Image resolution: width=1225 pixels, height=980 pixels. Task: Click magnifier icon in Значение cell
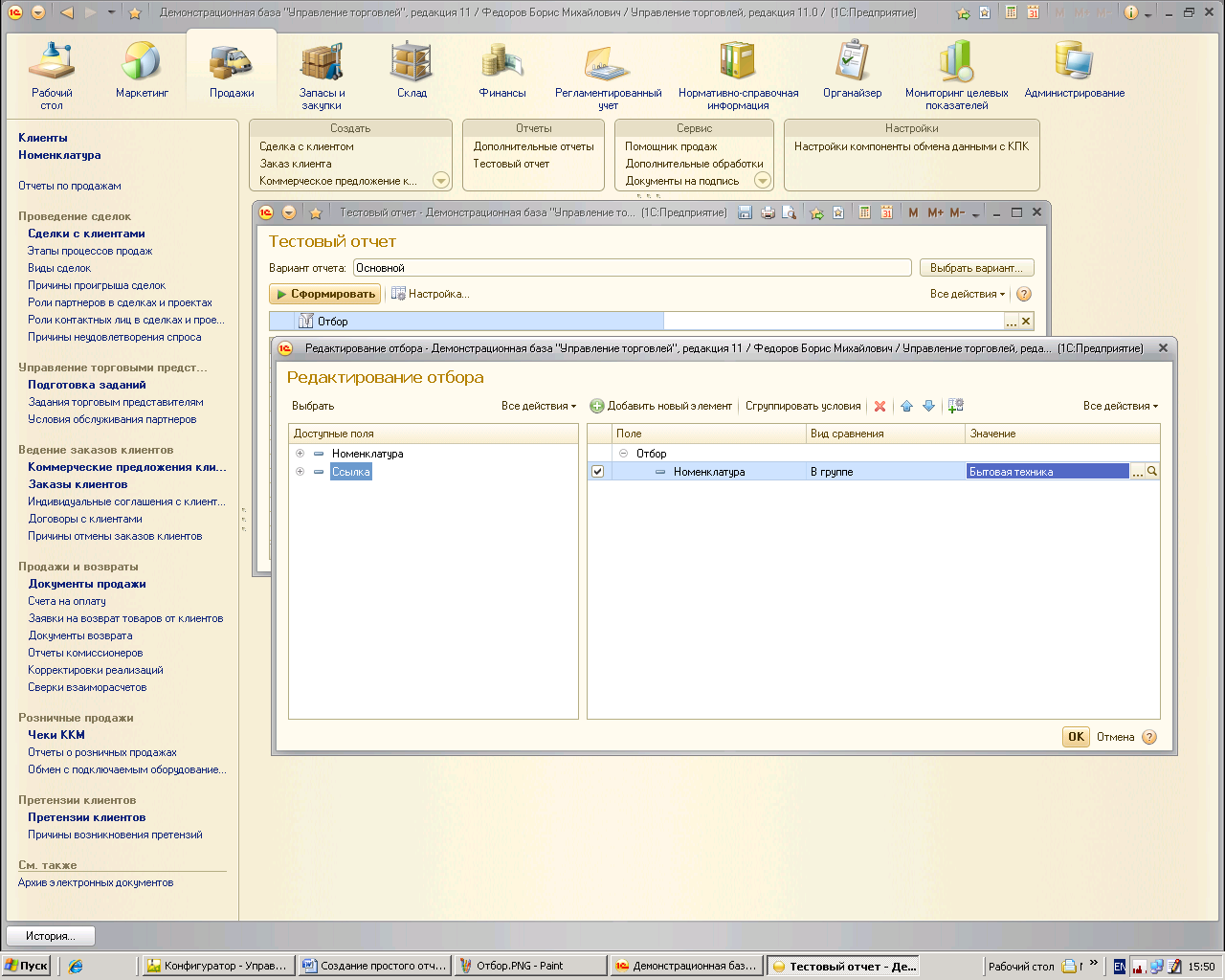(x=1152, y=471)
